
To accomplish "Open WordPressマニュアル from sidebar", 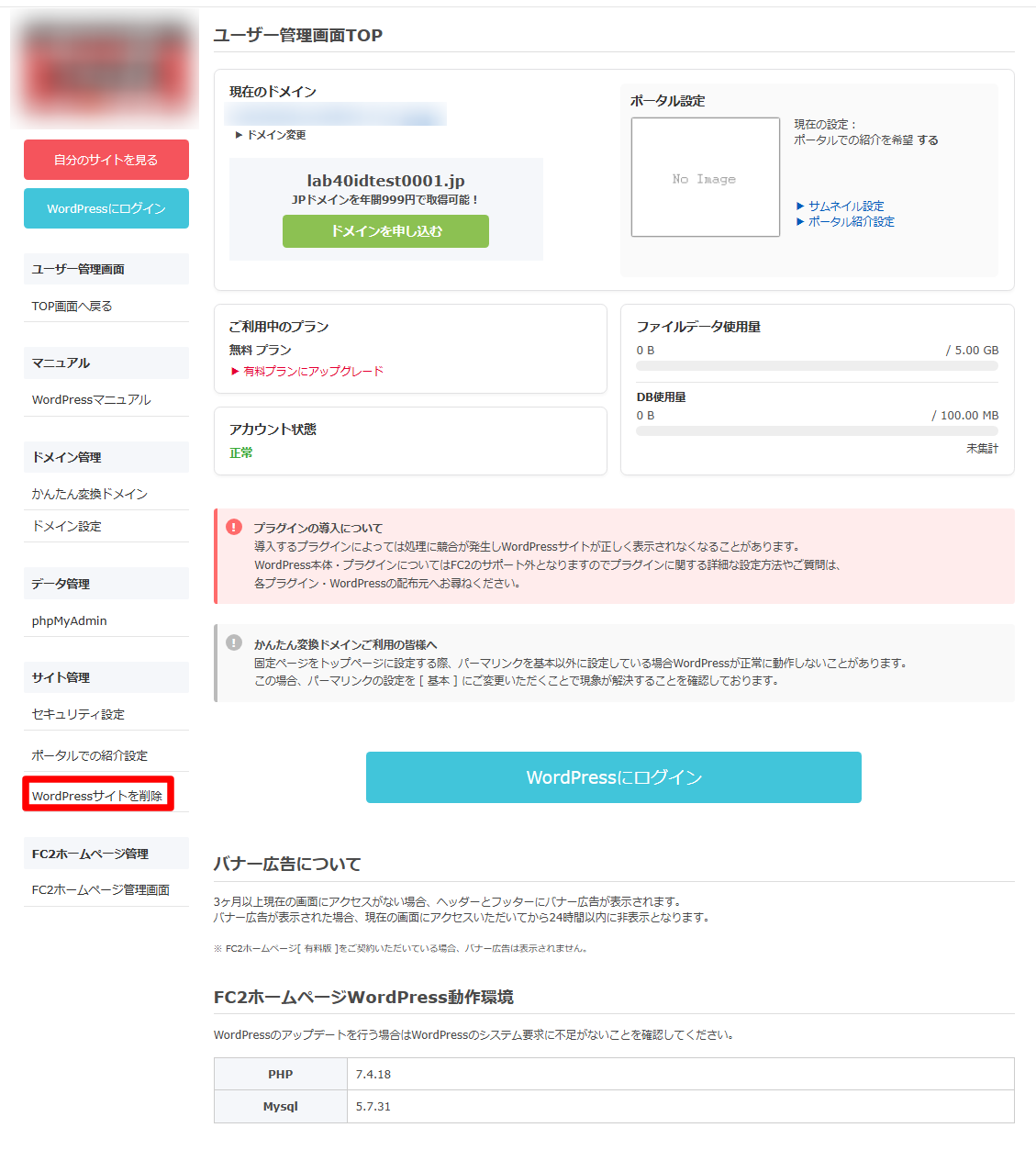I will 91,400.
